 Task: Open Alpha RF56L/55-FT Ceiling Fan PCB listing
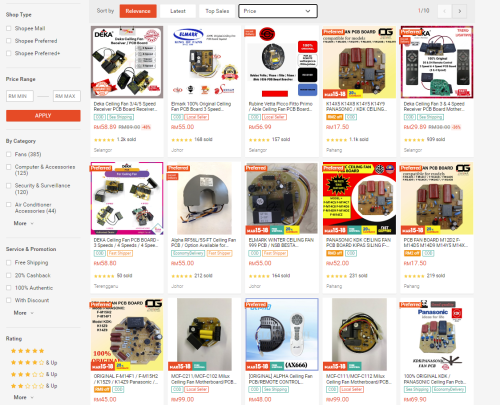point(204,242)
